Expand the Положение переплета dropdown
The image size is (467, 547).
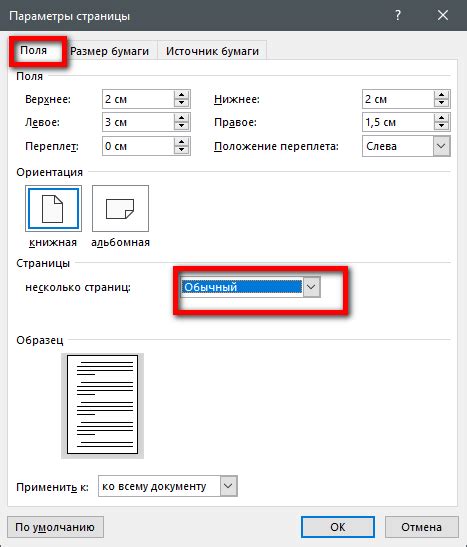(441, 146)
